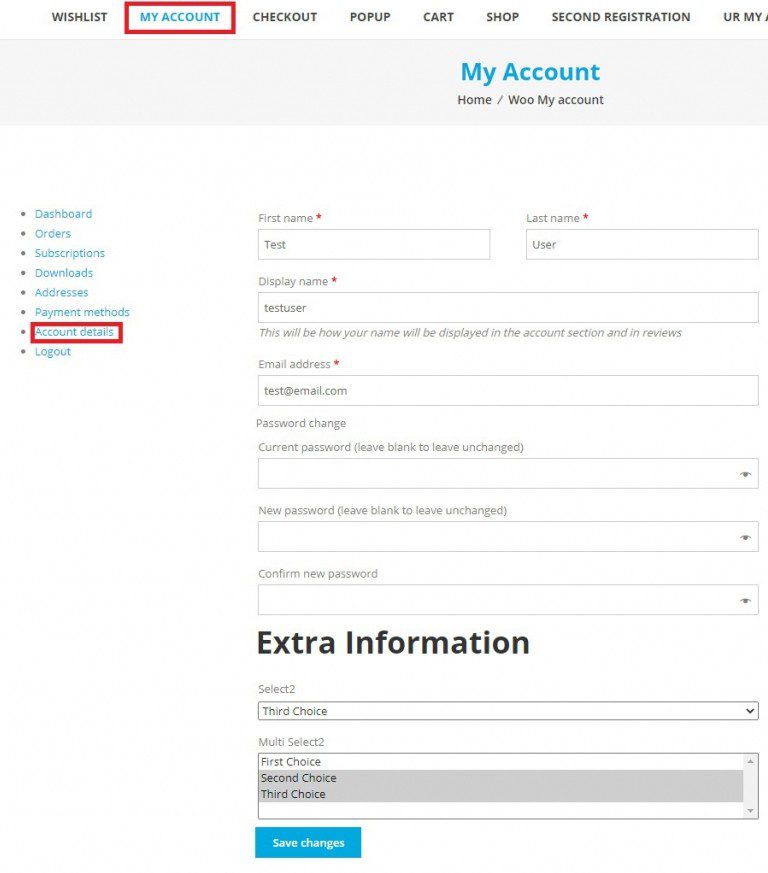
Task: Focus the First name field containing Test
Action: tap(374, 244)
